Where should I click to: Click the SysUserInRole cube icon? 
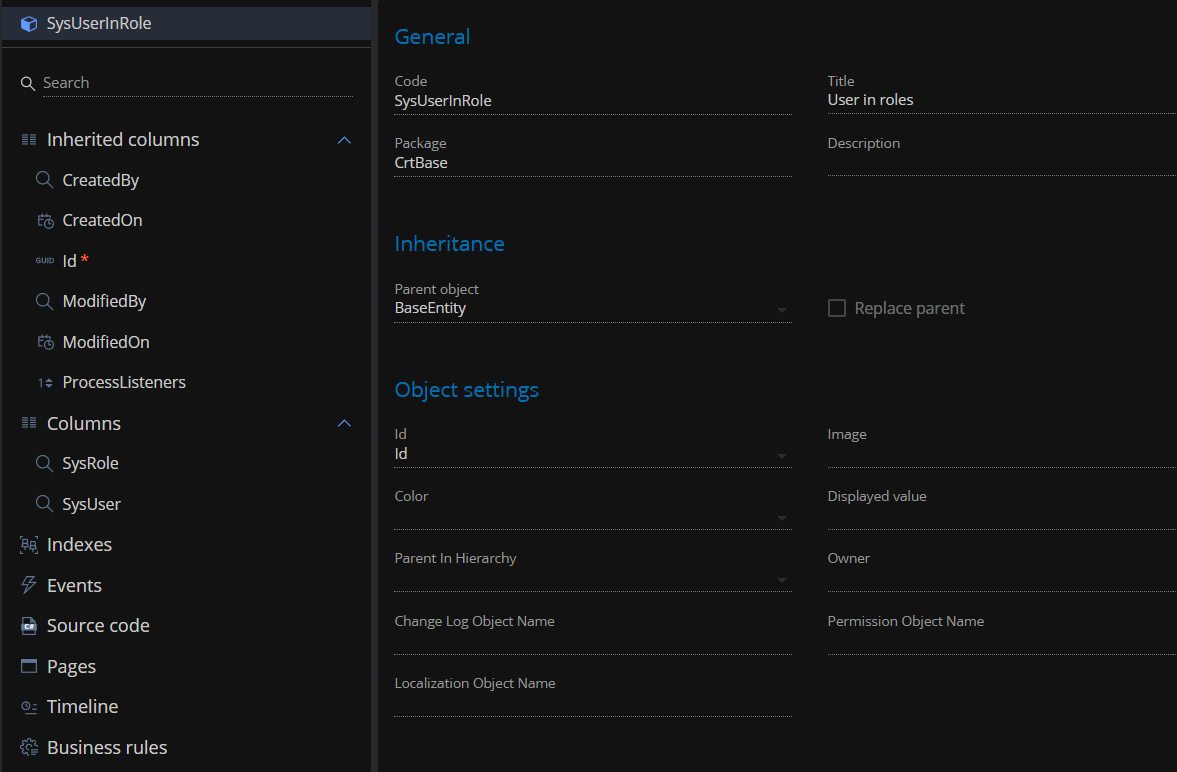point(29,23)
